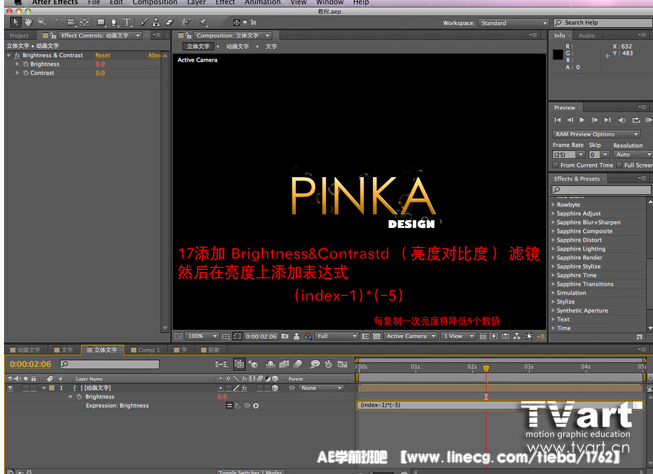Click the Show Channel RGB icon
Viewport: 653px width, 474px height.
pyautogui.click(x=308, y=336)
